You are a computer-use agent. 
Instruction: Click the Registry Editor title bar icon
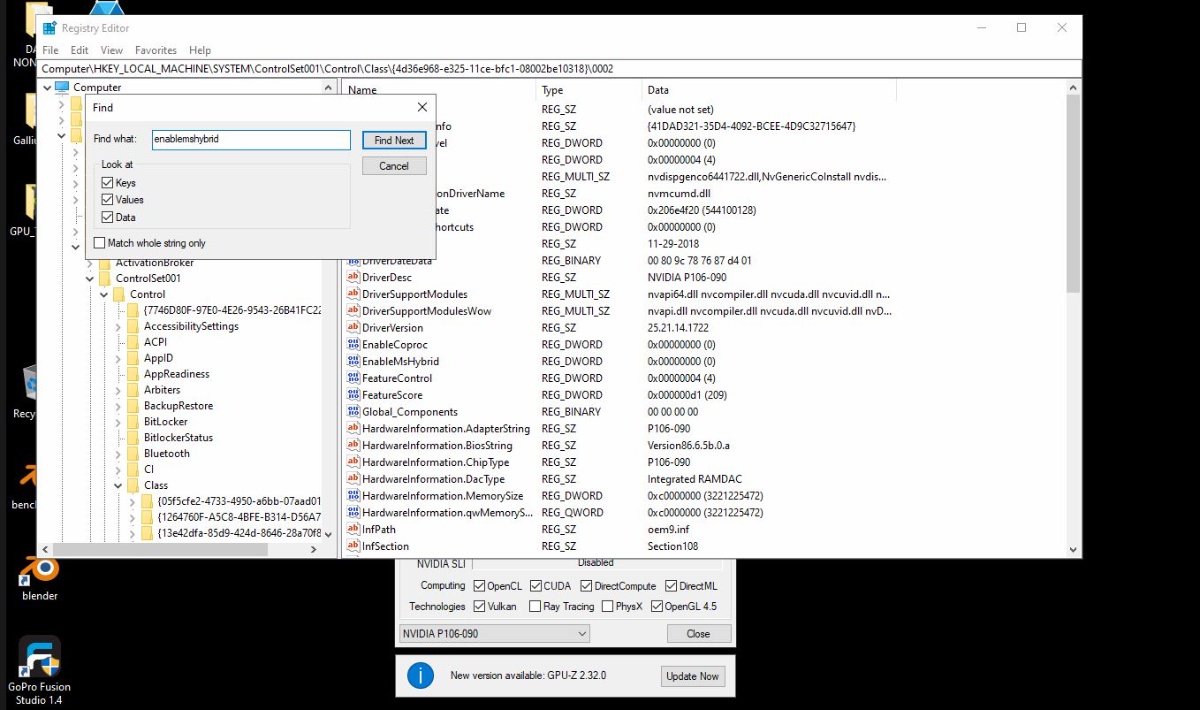(50, 28)
